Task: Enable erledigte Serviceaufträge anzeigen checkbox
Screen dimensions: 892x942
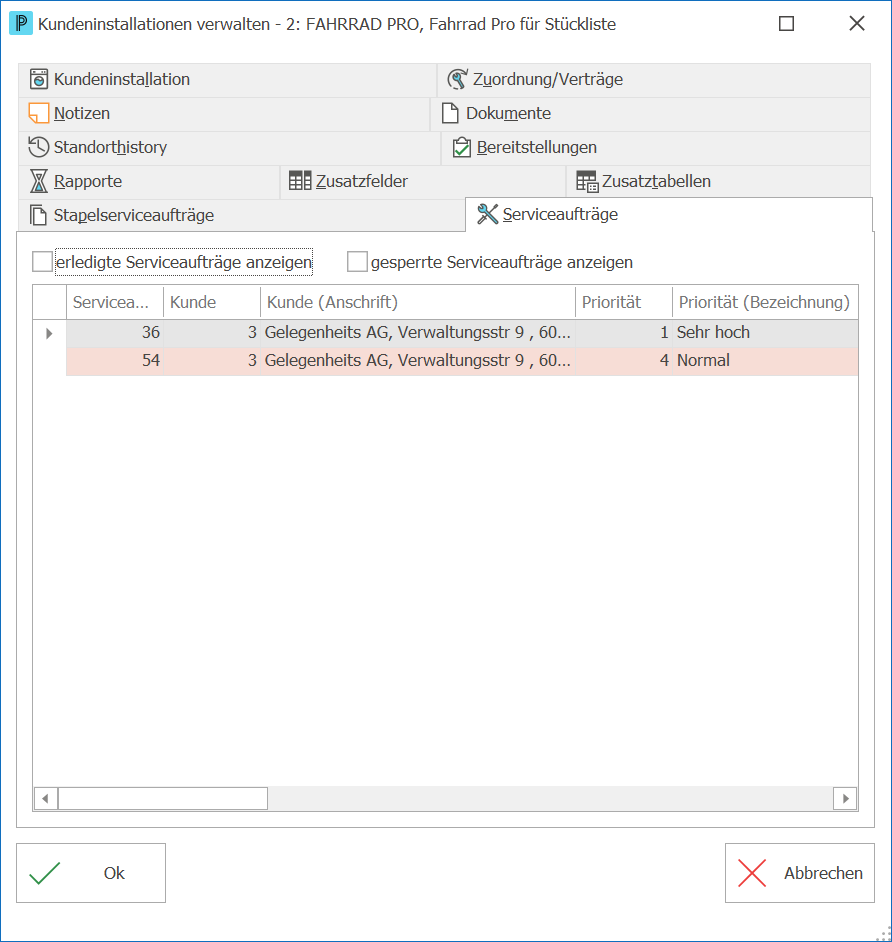Action: (x=43, y=262)
